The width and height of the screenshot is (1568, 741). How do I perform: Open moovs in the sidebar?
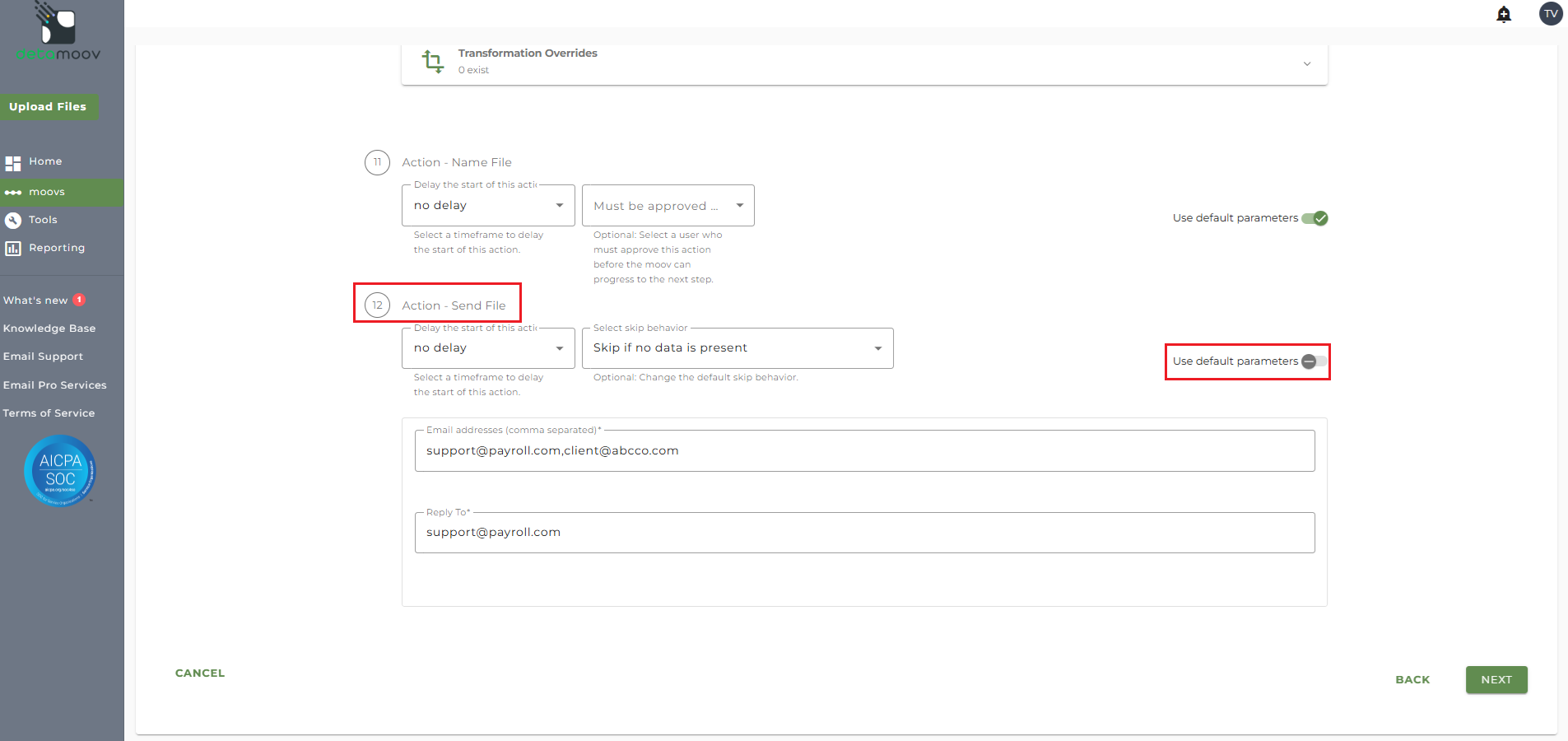47,193
